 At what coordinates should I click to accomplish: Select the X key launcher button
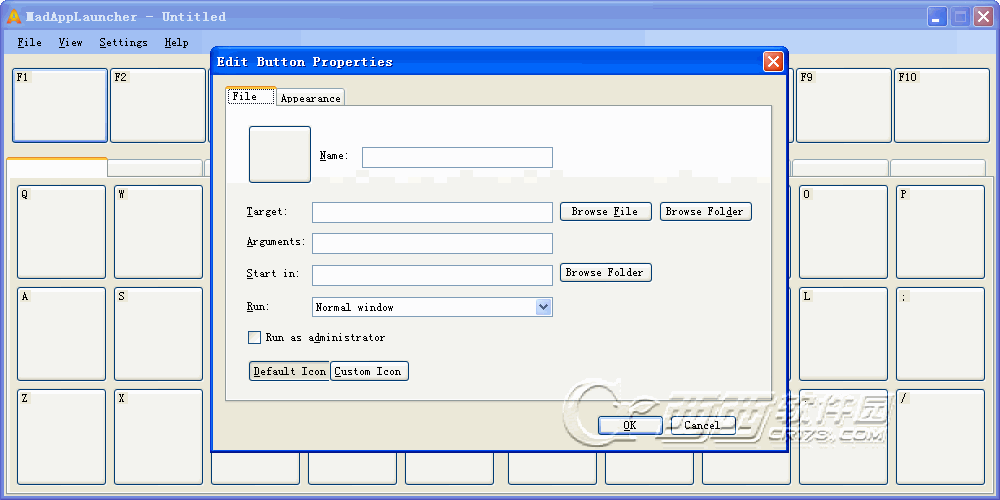158,437
